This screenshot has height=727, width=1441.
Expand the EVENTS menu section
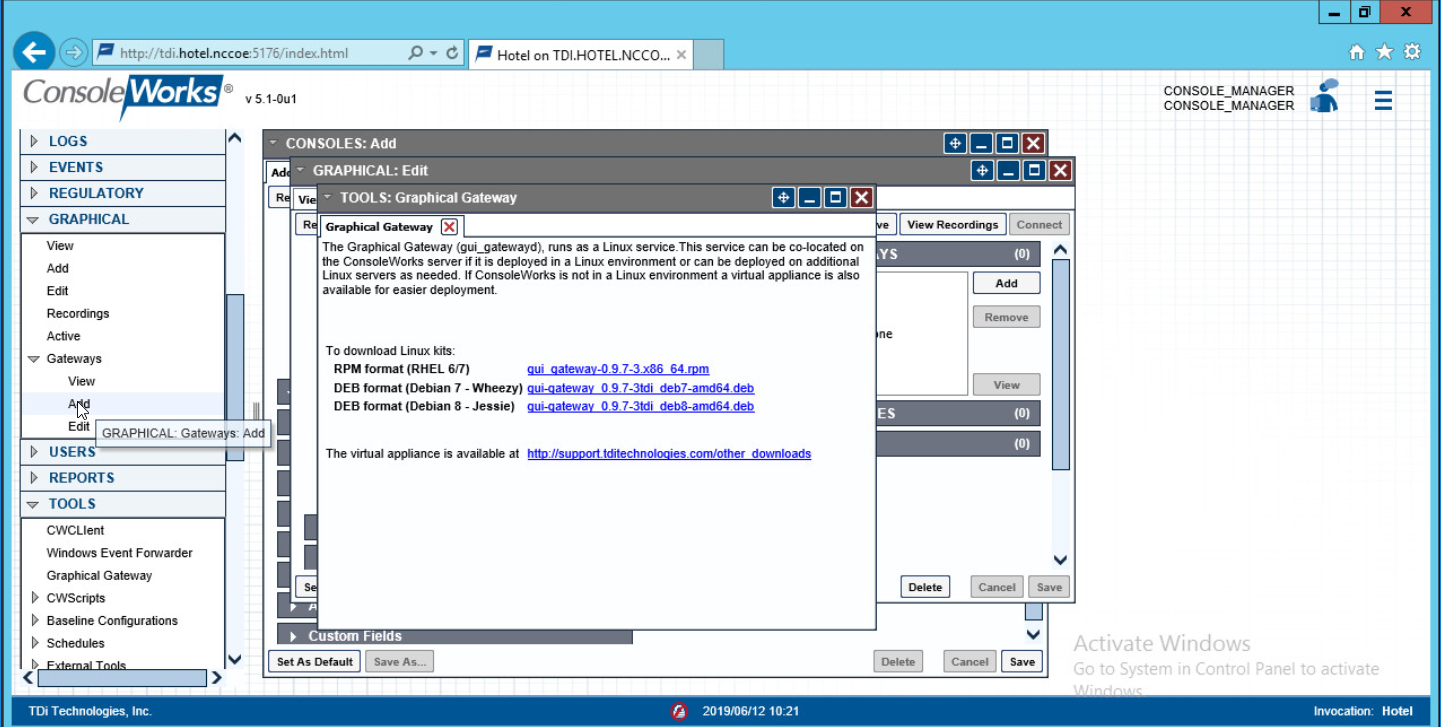[35, 167]
